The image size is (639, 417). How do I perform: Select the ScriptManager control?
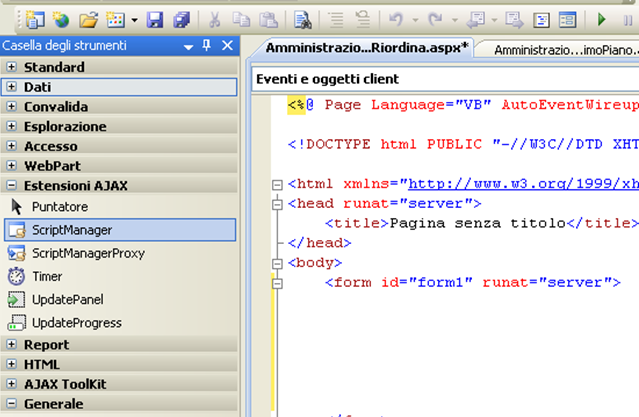point(120,230)
